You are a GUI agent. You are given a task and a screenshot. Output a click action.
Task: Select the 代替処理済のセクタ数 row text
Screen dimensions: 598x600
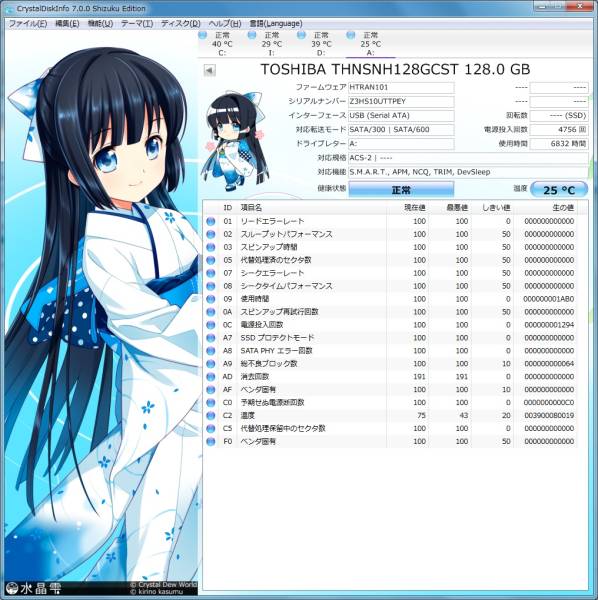(275, 260)
